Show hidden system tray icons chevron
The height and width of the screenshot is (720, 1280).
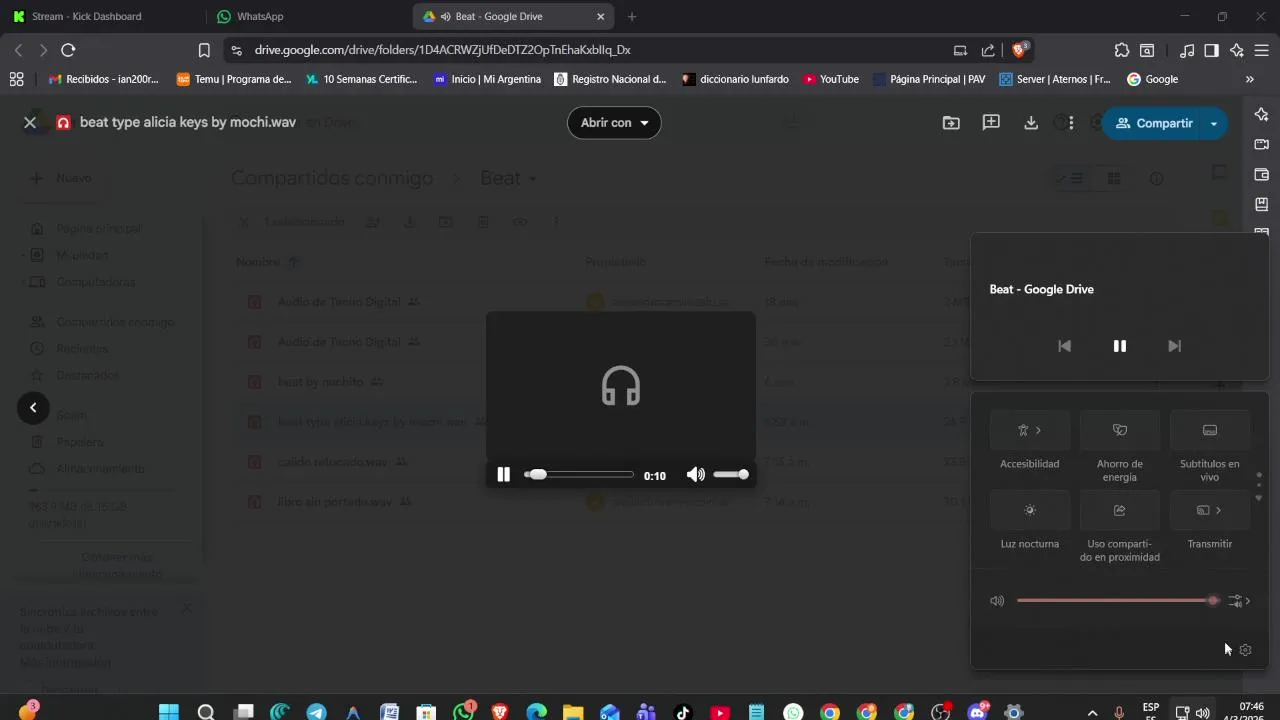(1092, 713)
